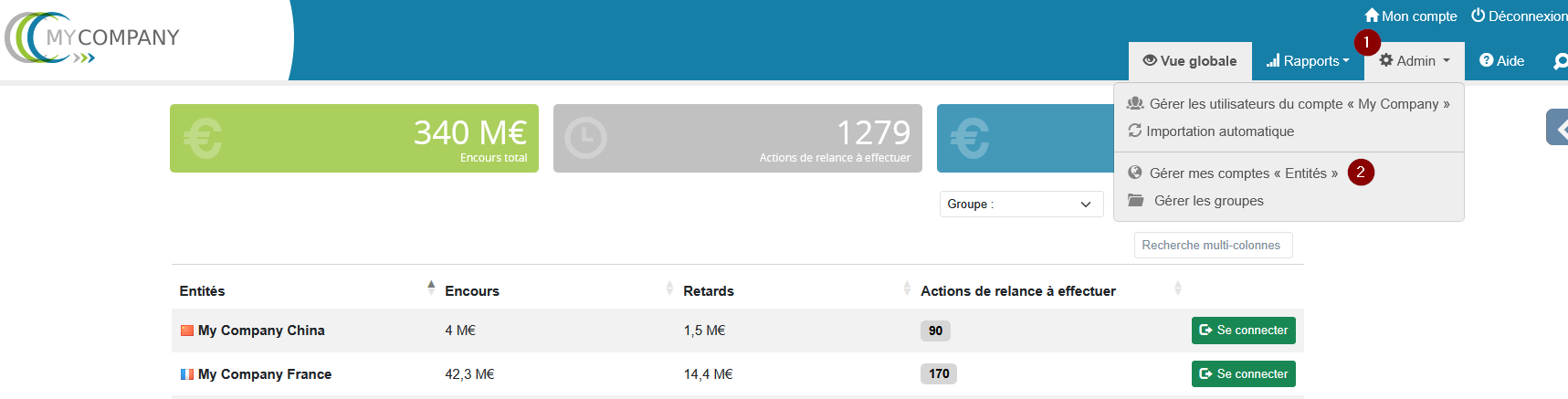Sort table by Encours column

pyautogui.click(x=556, y=290)
